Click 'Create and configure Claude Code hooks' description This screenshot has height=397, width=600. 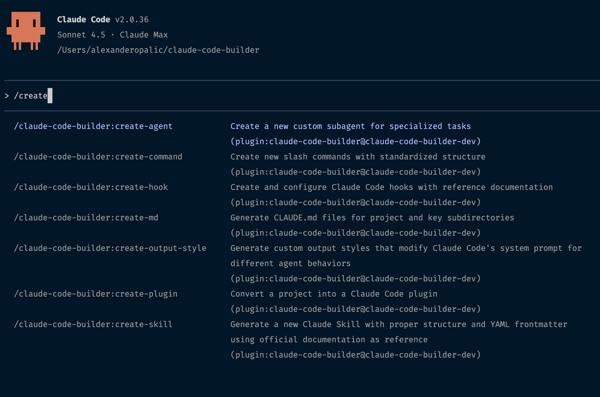pos(391,187)
